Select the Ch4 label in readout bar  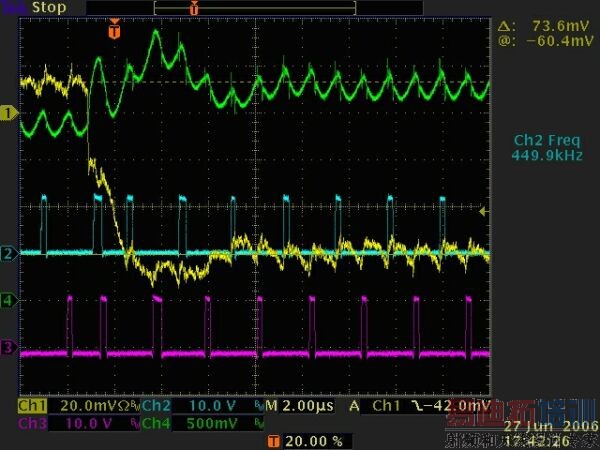coord(156,424)
